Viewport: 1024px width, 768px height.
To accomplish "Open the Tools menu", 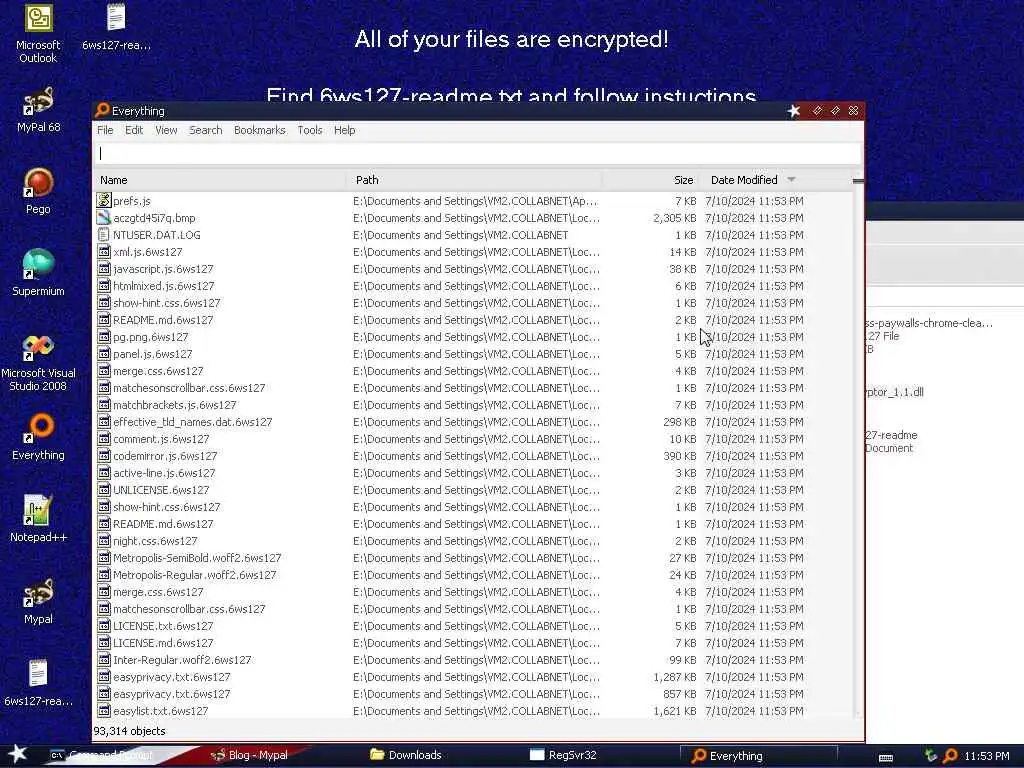I will click(x=310, y=130).
